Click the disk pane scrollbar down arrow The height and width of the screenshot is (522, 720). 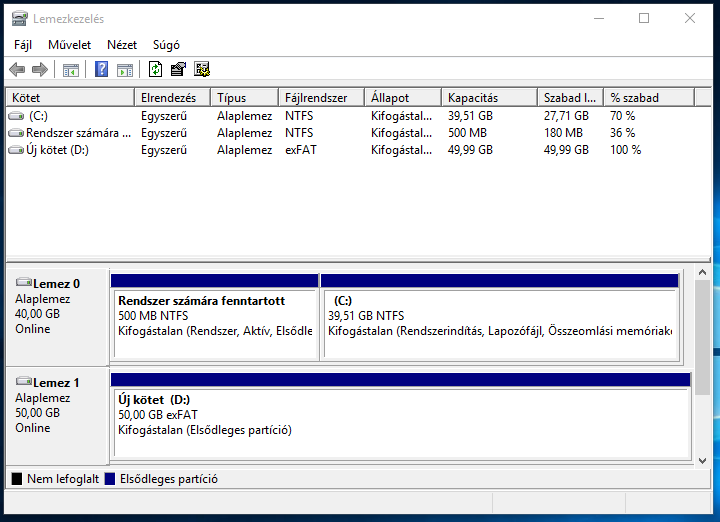702,460
